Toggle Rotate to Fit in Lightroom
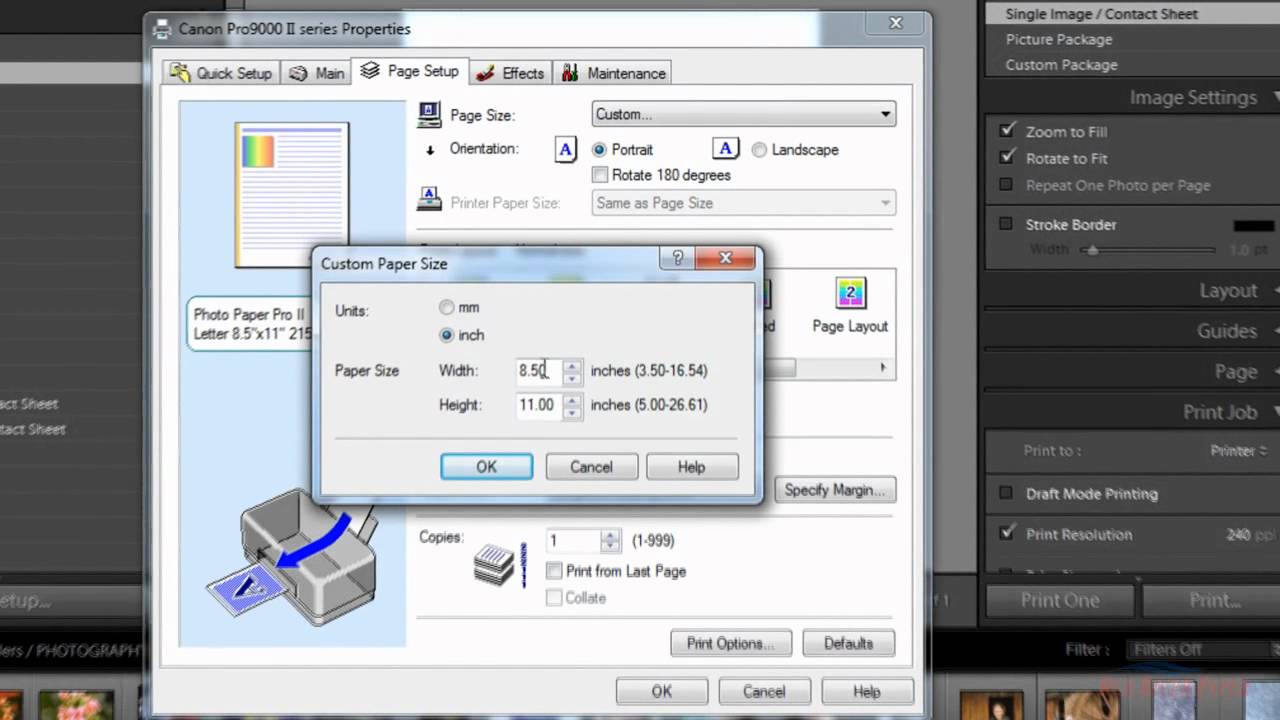 tap(1007, 158)
